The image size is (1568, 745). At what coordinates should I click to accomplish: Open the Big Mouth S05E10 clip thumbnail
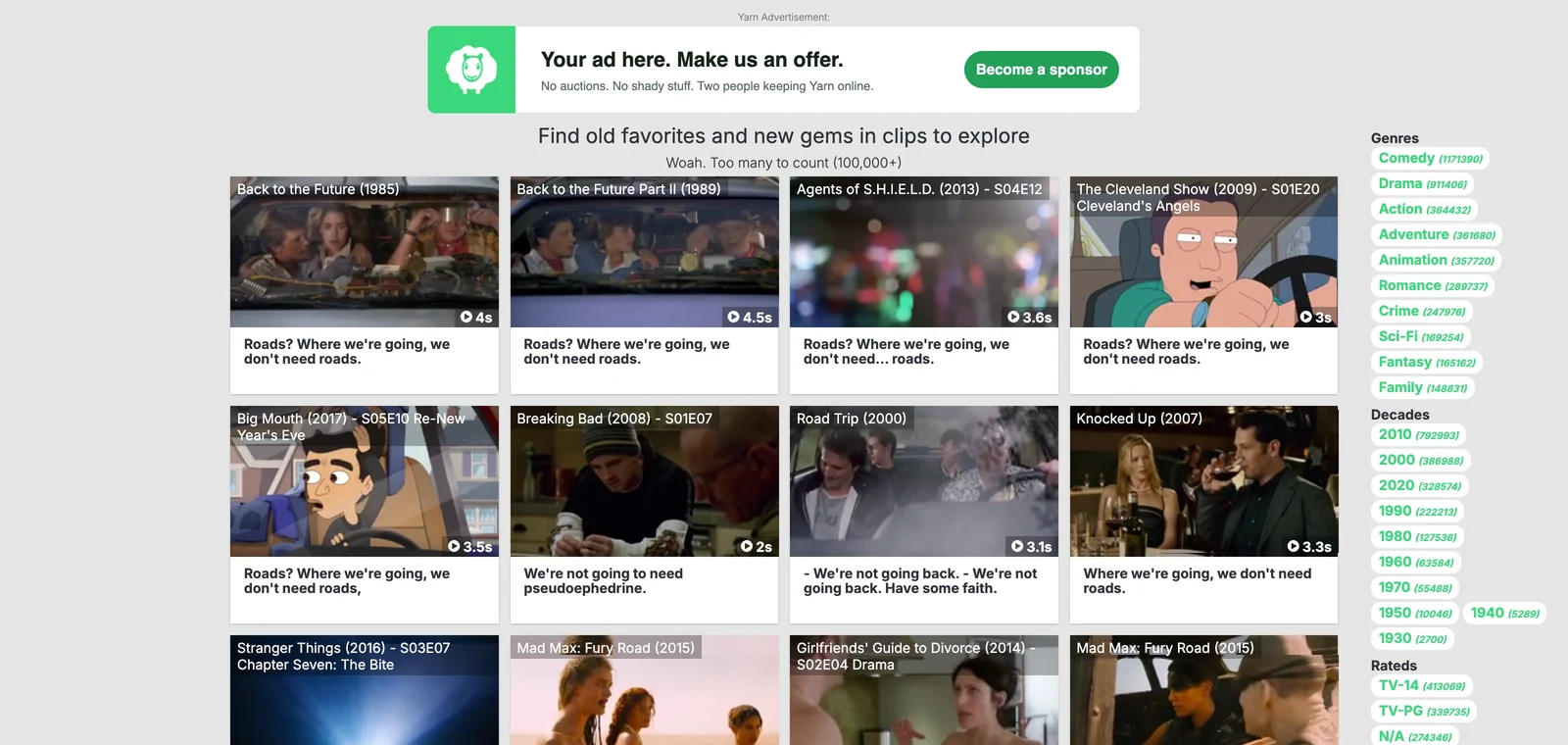[365, 481]
